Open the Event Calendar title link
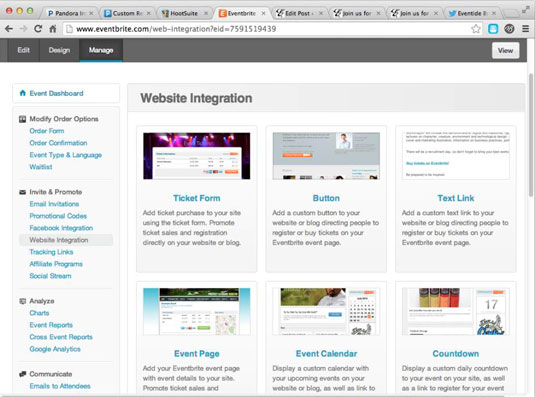This screenshot has width=535, height=397. tap(327, 354)
